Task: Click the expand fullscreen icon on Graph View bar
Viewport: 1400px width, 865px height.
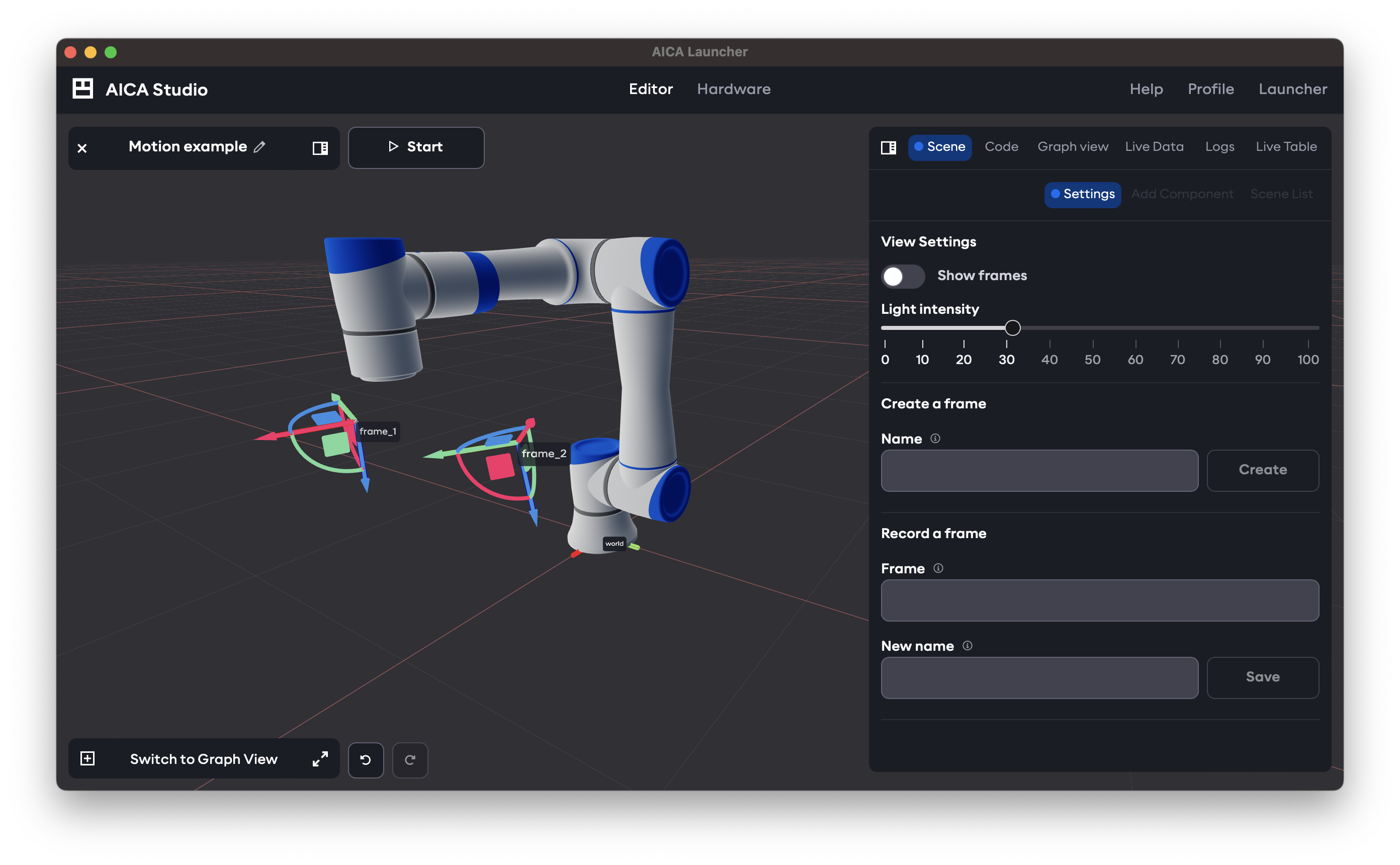Action: [320, 759]
